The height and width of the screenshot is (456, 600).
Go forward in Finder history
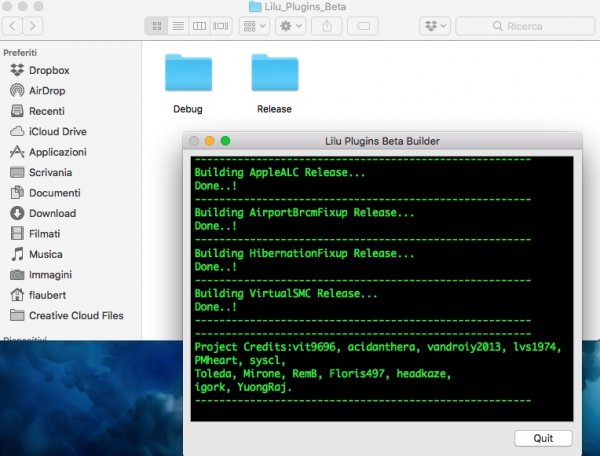point(35,25)
